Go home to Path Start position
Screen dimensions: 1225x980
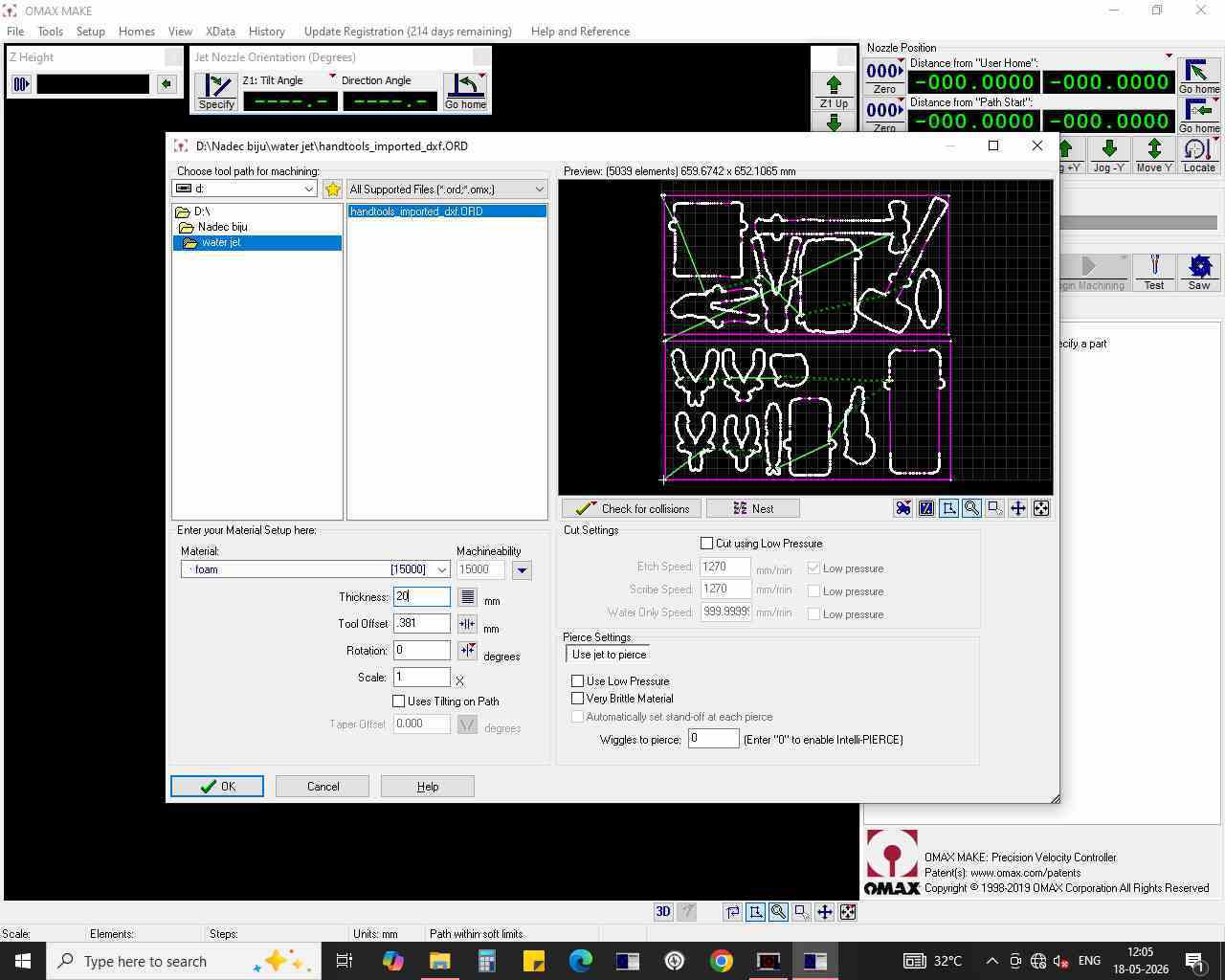(x=1199, y=116)
